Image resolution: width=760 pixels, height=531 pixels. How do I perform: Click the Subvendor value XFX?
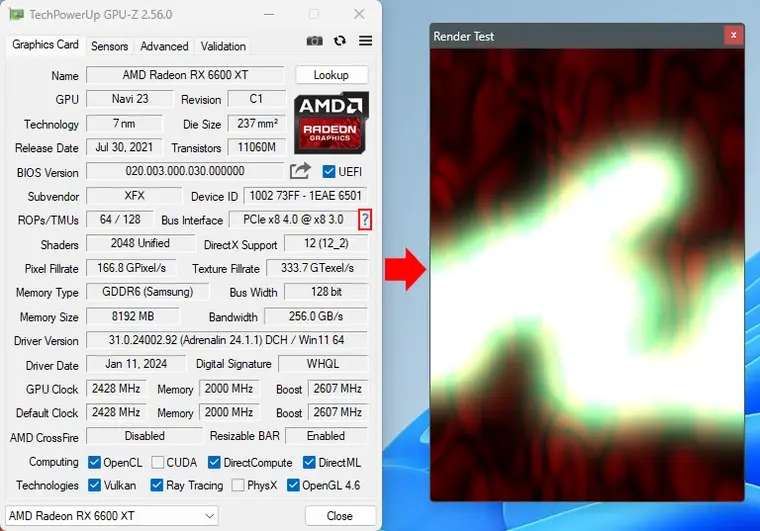[134, 196]
